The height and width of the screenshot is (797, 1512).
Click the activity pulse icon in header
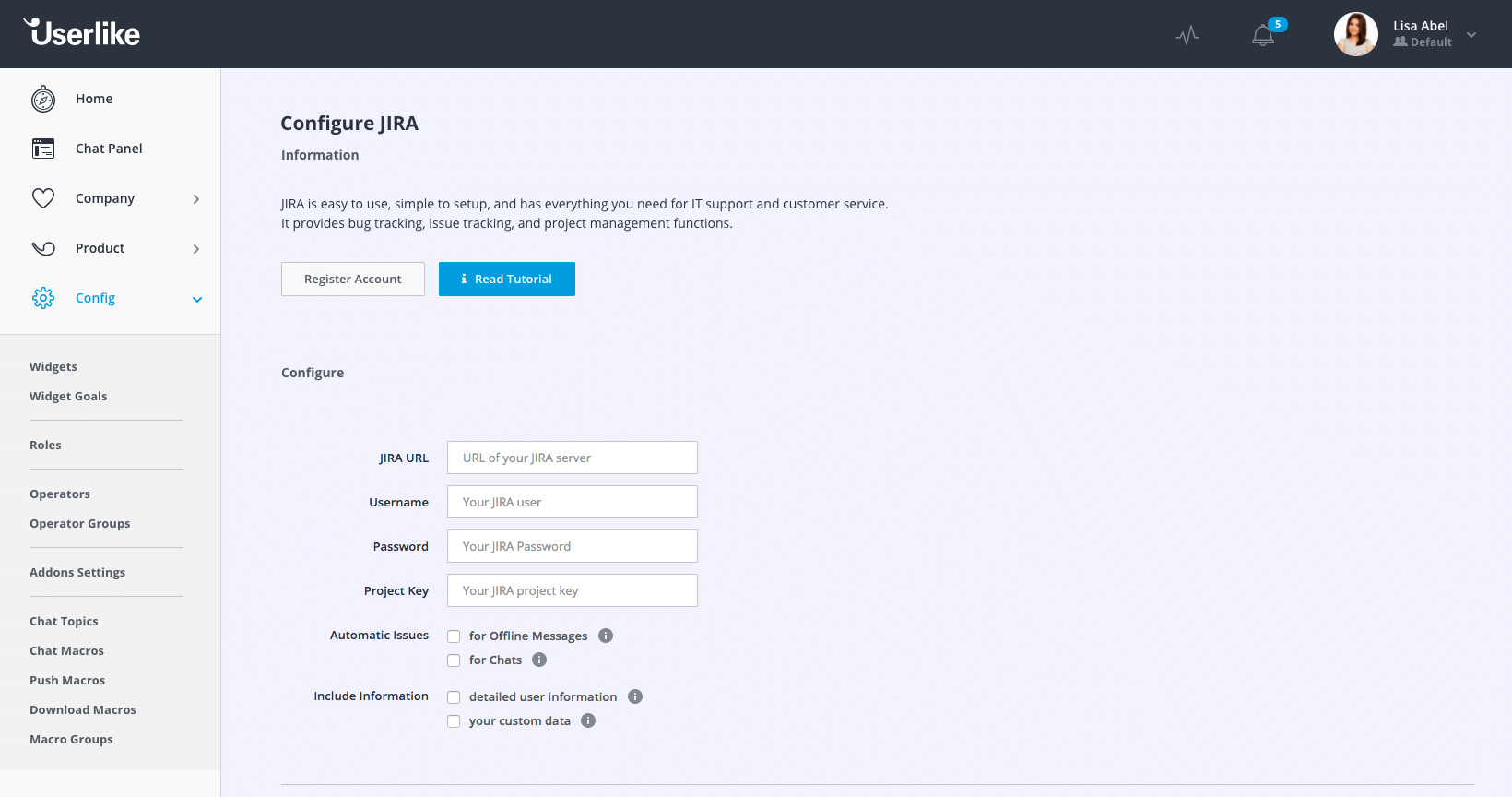1187,35
